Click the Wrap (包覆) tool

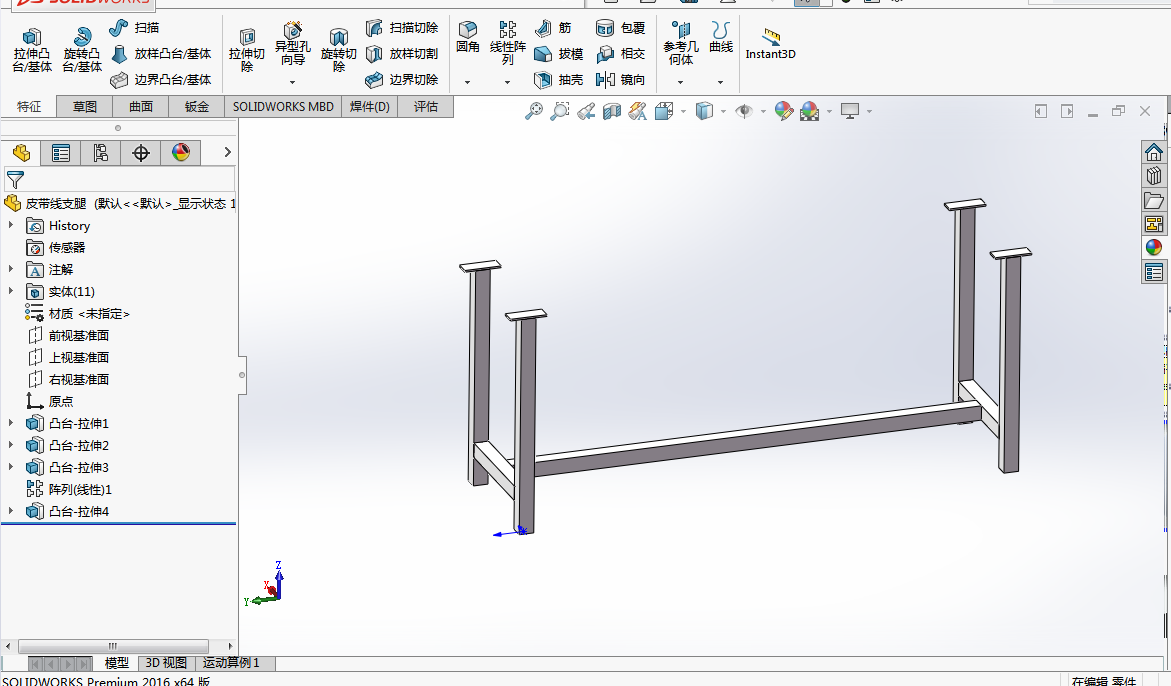(621, 28)
